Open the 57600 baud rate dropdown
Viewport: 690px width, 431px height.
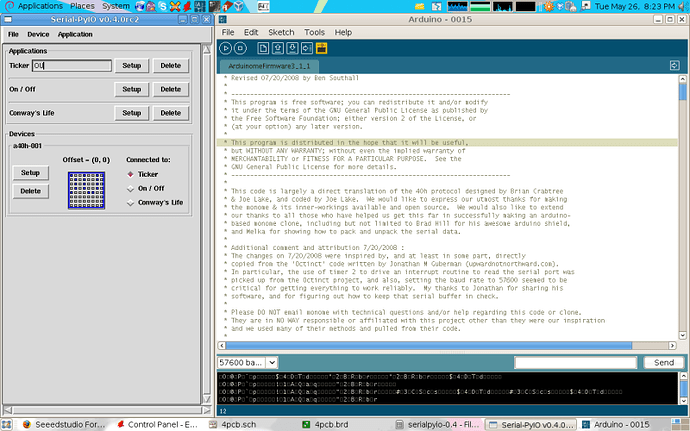coord(272,362)
